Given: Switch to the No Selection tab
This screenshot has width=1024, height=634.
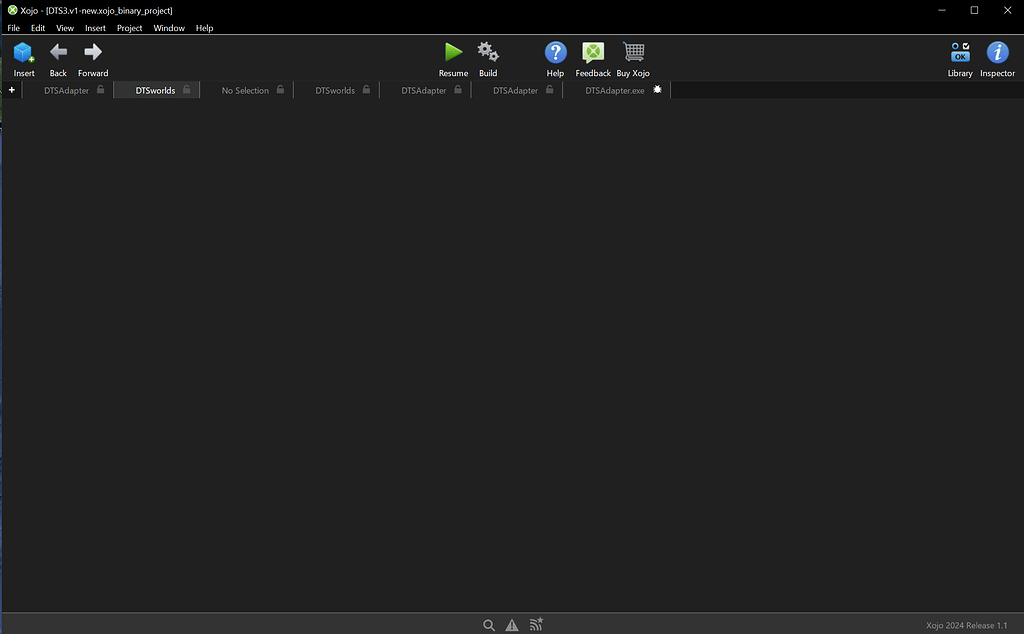Looking at the screenshot, I should pos(246,89).
